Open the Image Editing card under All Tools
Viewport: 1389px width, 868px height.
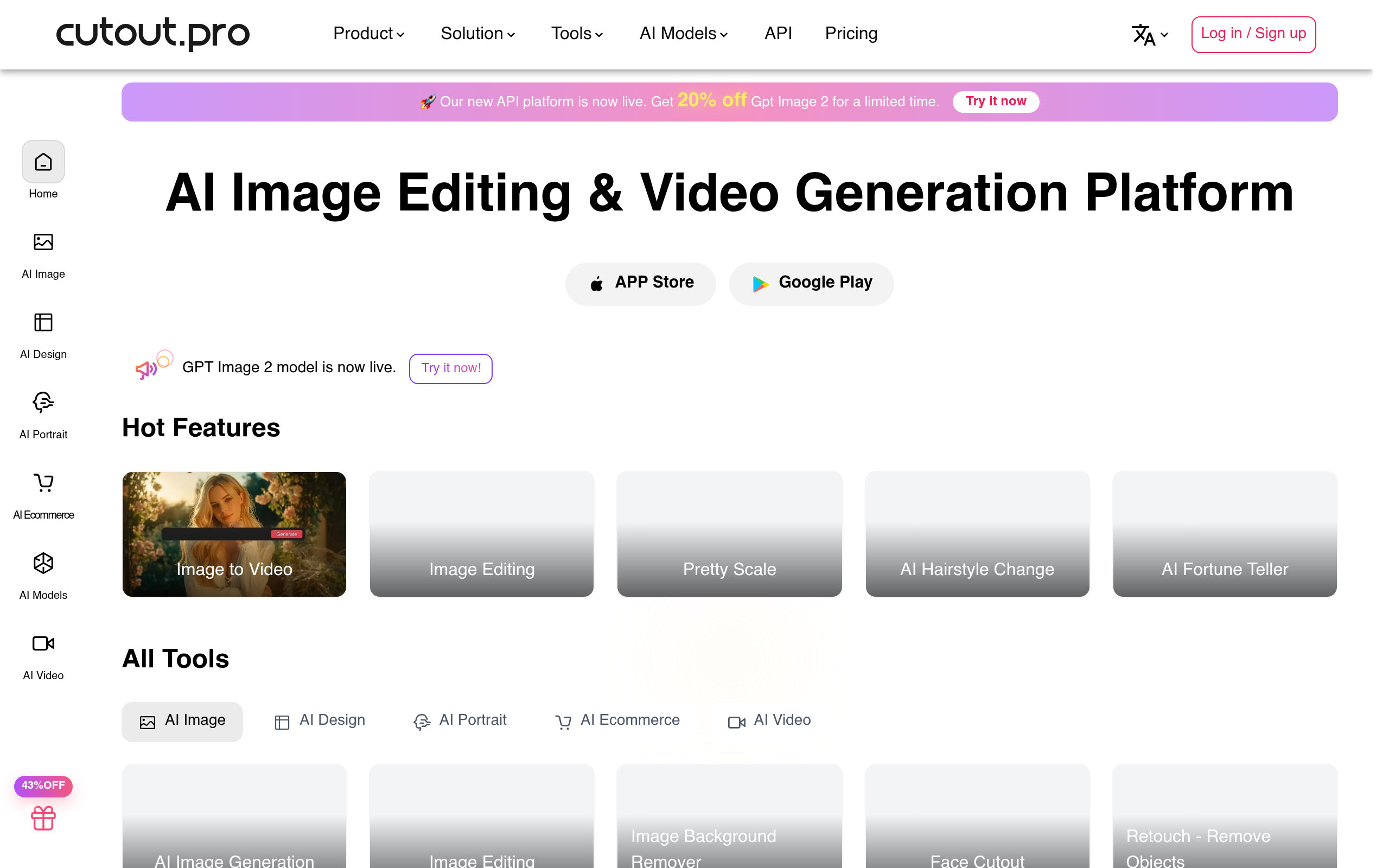(x=482, y=816)
